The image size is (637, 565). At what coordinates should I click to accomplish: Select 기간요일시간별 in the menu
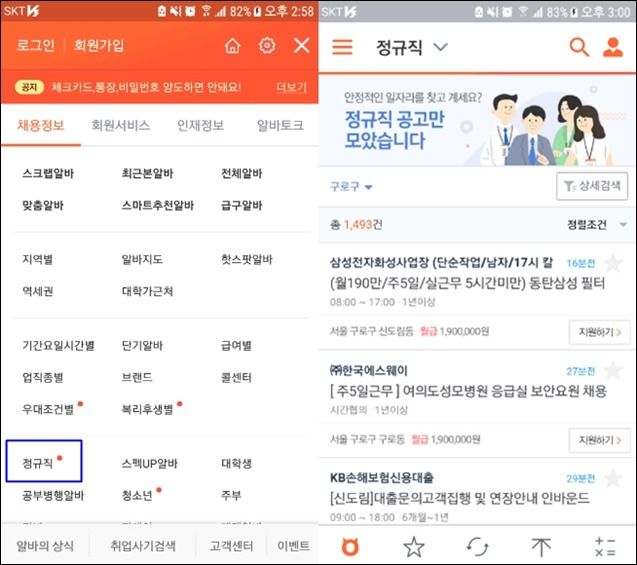point(58,346)
